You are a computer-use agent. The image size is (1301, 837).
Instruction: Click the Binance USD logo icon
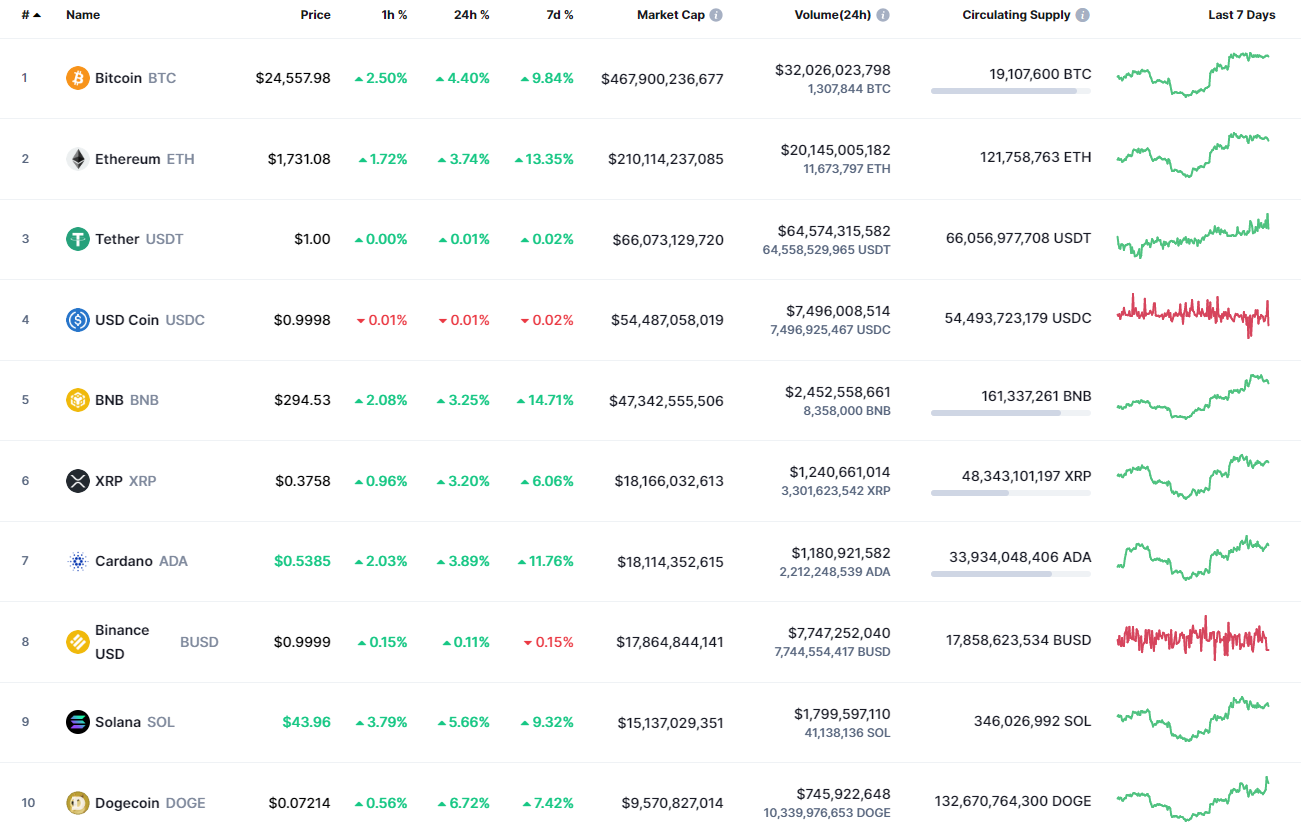tap(77, 642)
